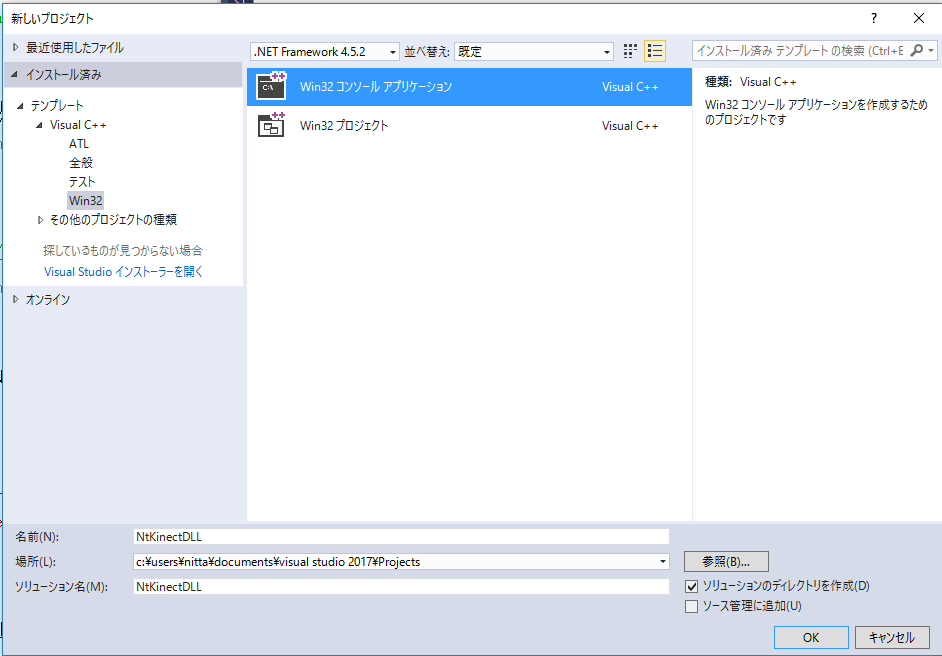Expand その他のプロジェクトの種類 node
Screen dimensions: 942x656
41,220
